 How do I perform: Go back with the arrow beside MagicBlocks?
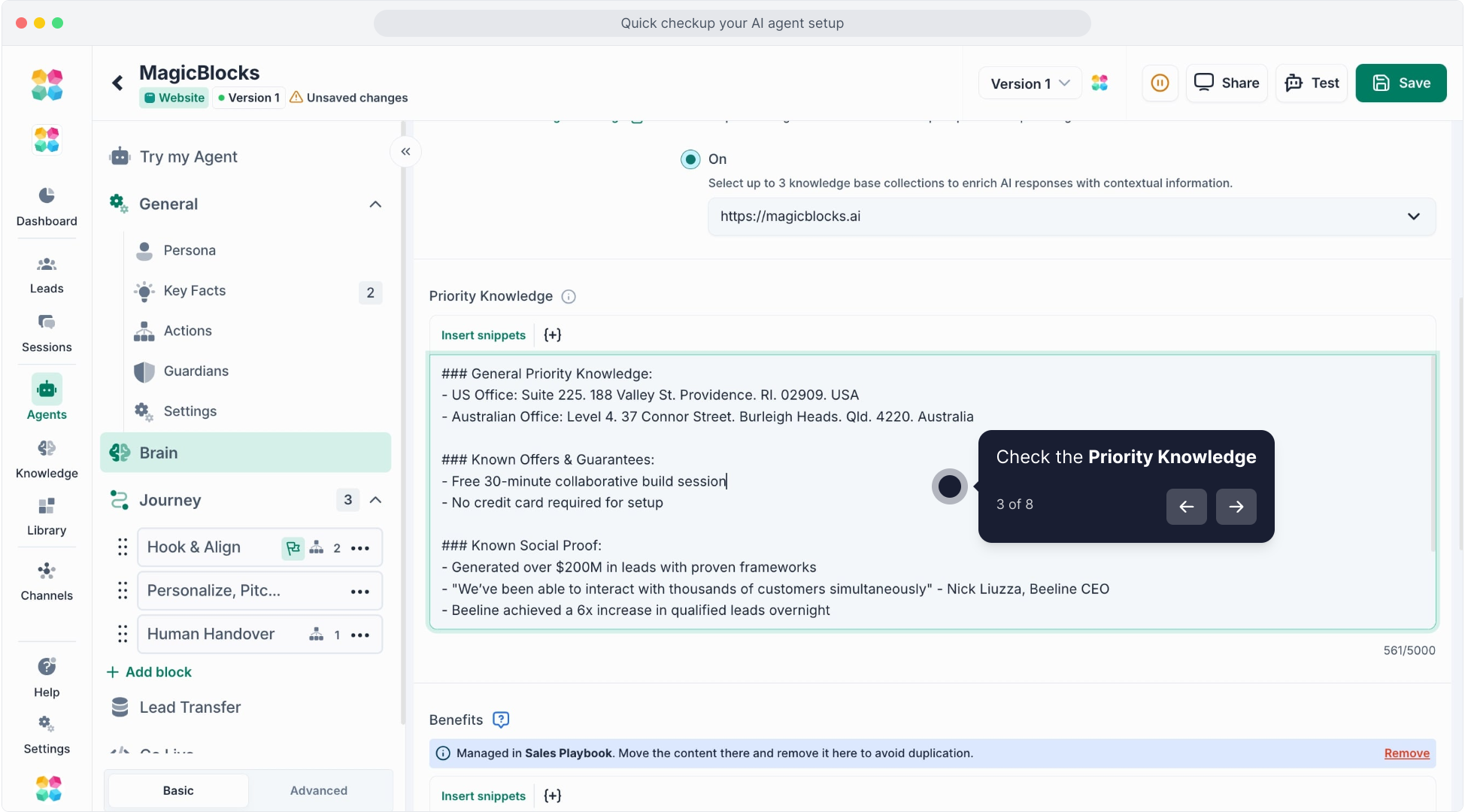118,83
